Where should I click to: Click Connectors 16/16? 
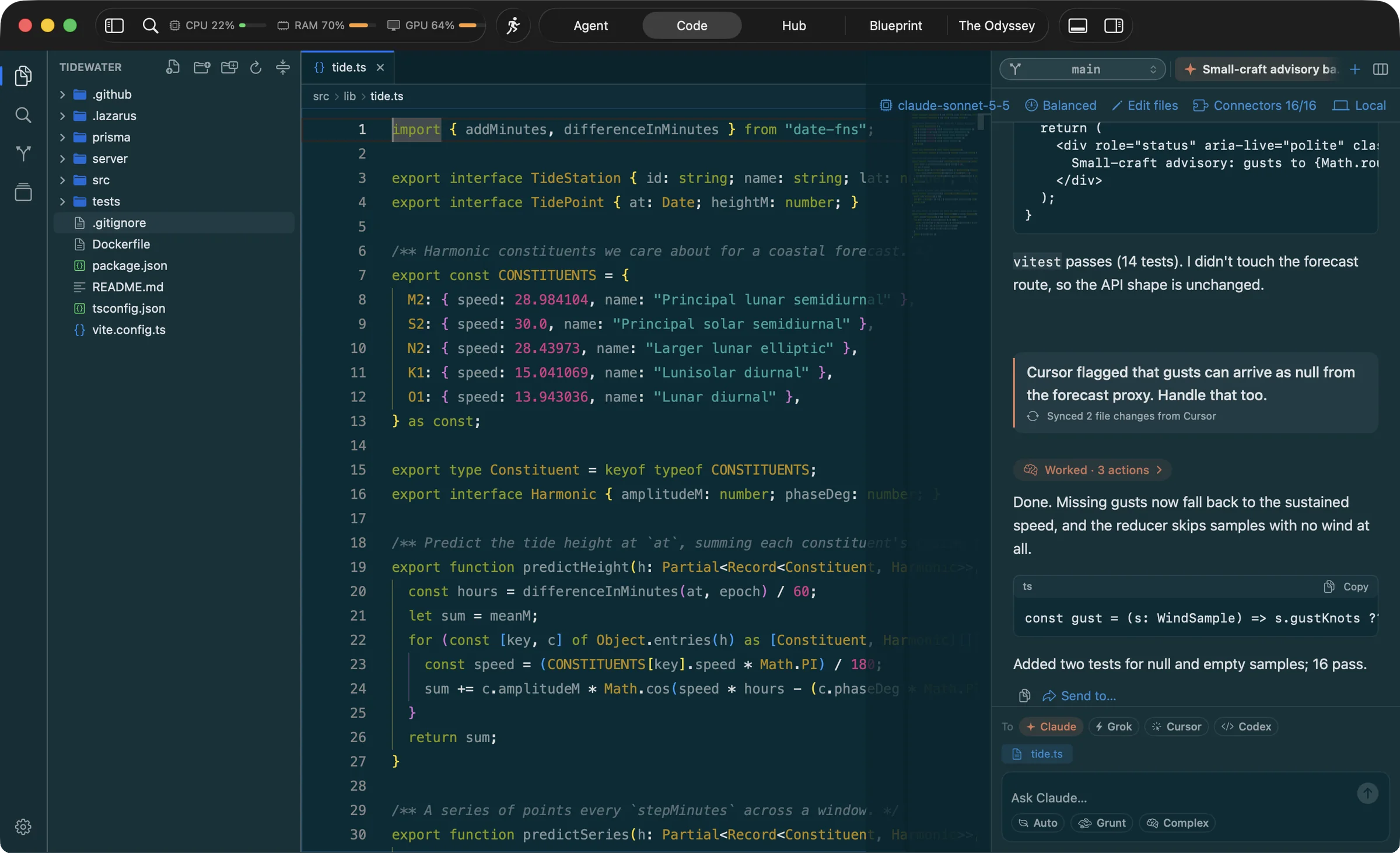1255,106
